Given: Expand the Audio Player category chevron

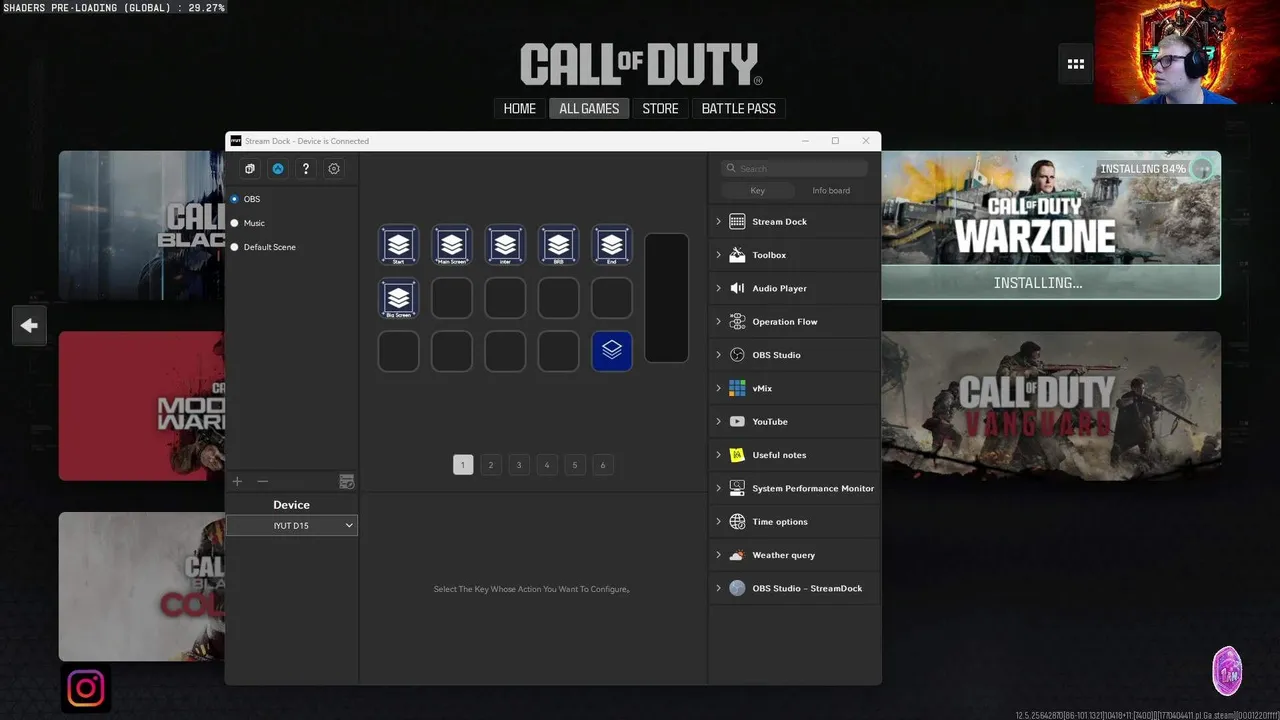Looking at the screenshot, I should click(x=718, y=288).
